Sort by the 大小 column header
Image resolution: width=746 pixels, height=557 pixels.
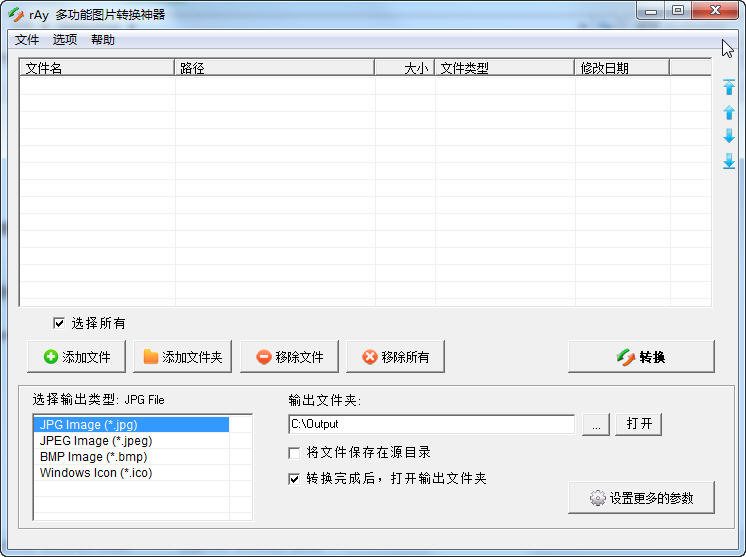click(405, 68)
